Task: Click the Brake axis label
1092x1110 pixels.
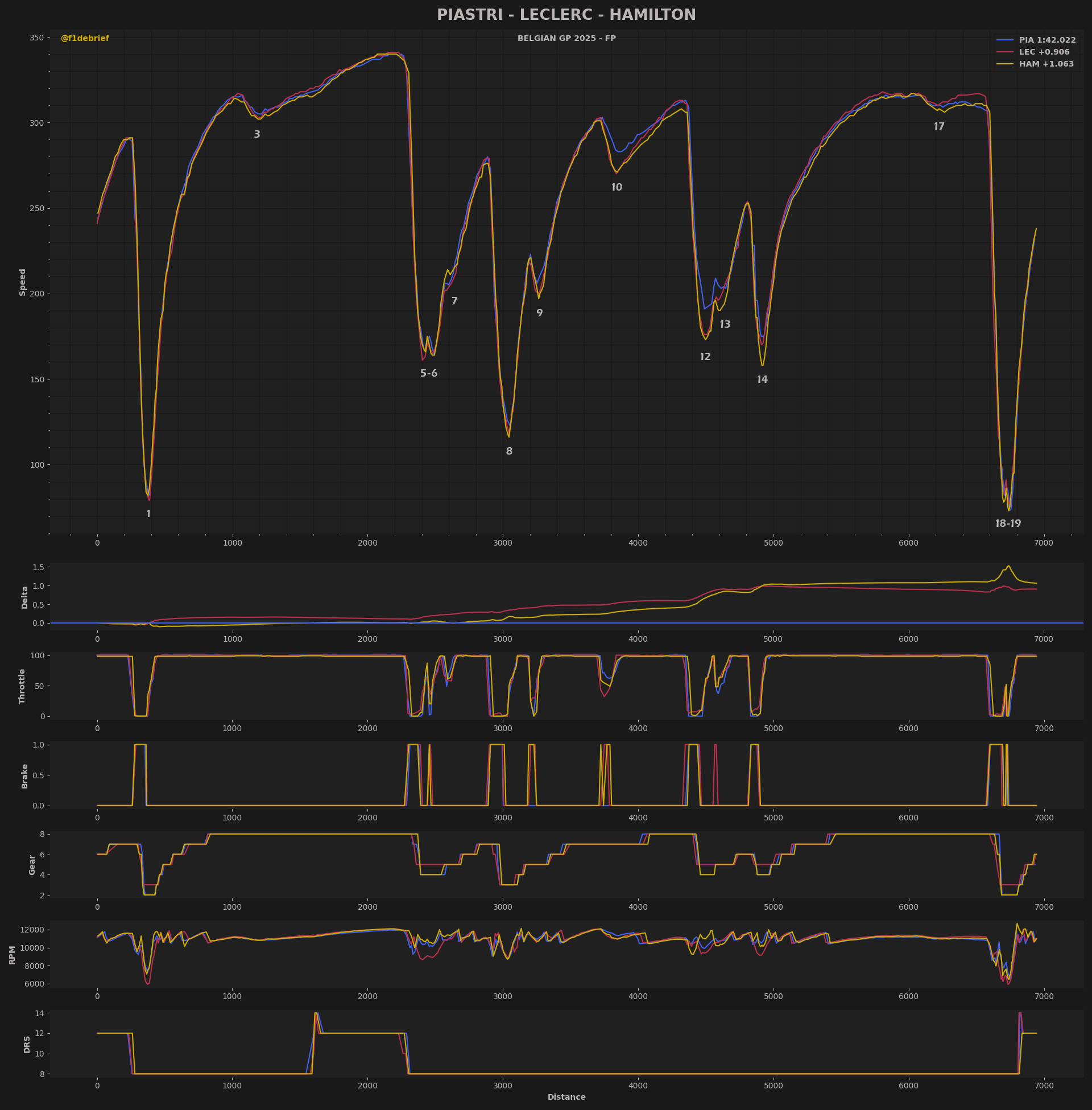Action: tap(24, 776)
